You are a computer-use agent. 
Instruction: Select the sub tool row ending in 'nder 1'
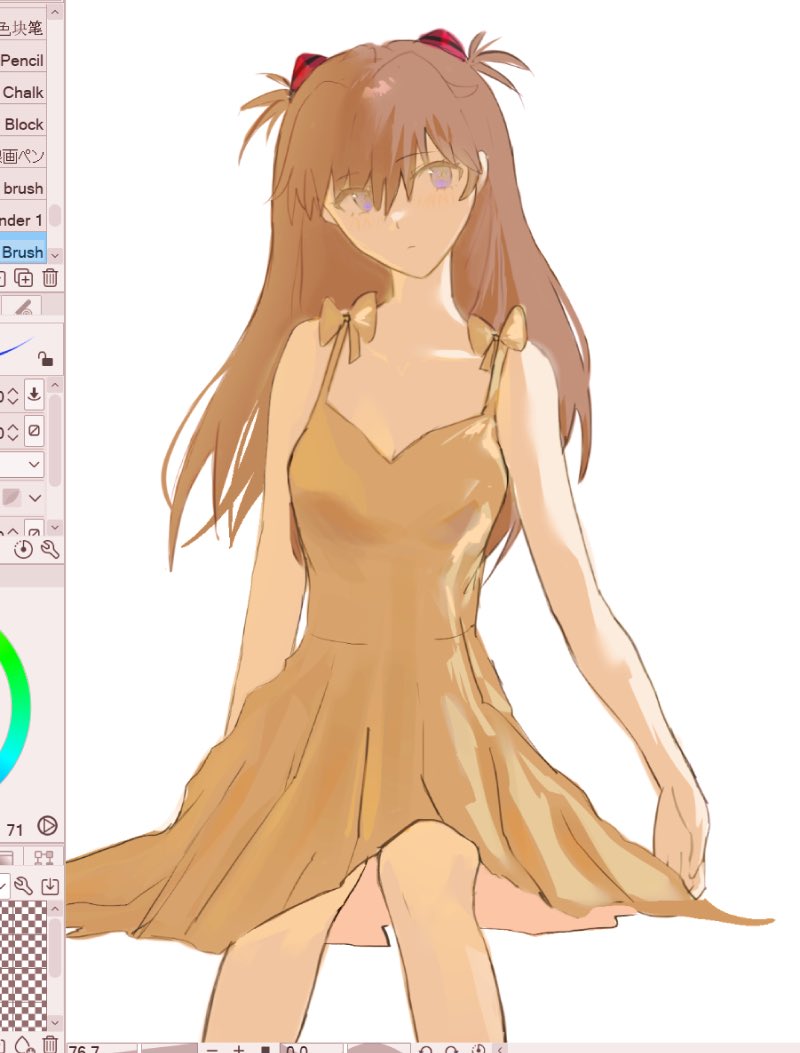click(23, 220)
